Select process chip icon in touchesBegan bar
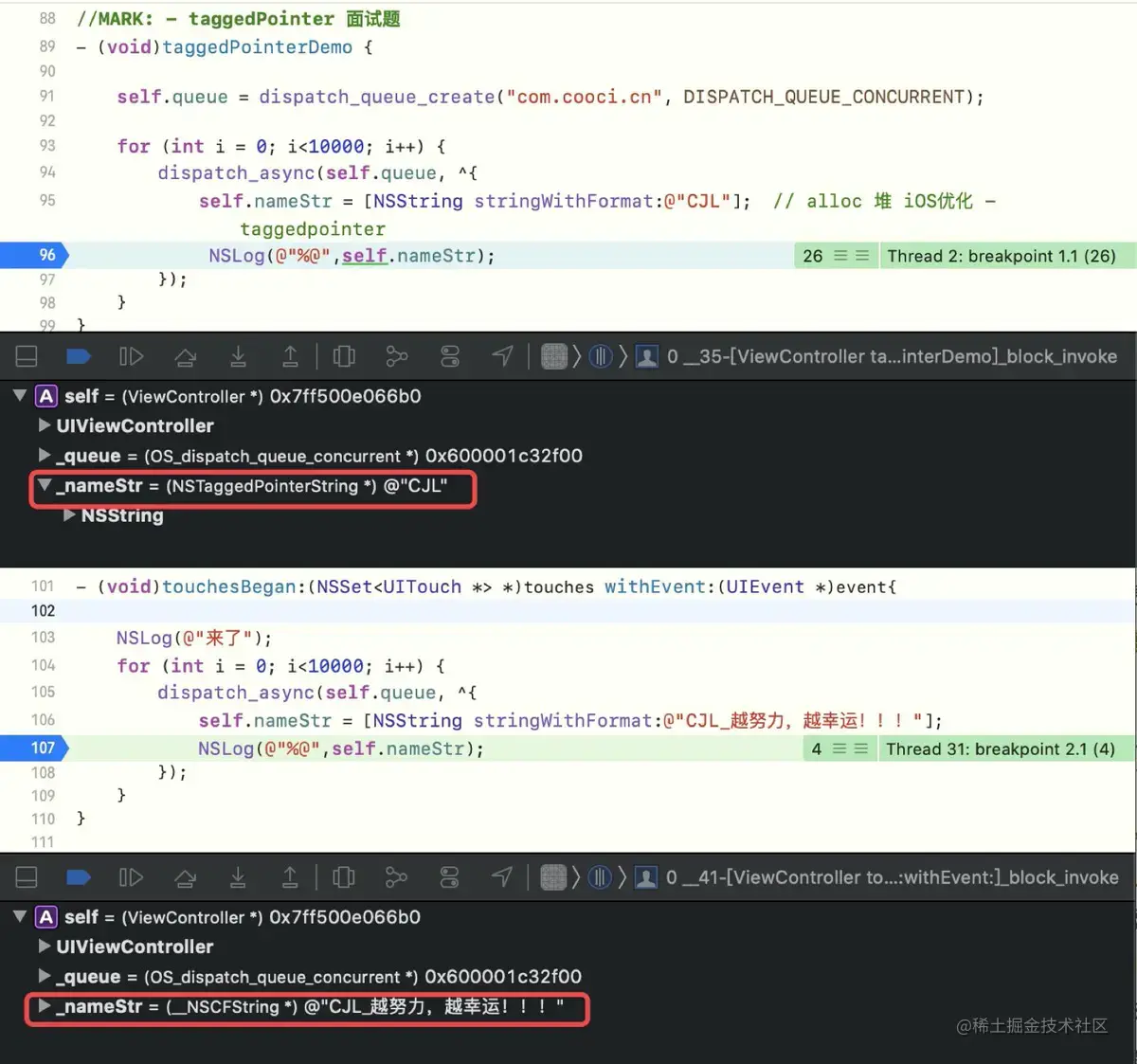Viewport: 1137px width, 1064px height. [x=554, y=877]
